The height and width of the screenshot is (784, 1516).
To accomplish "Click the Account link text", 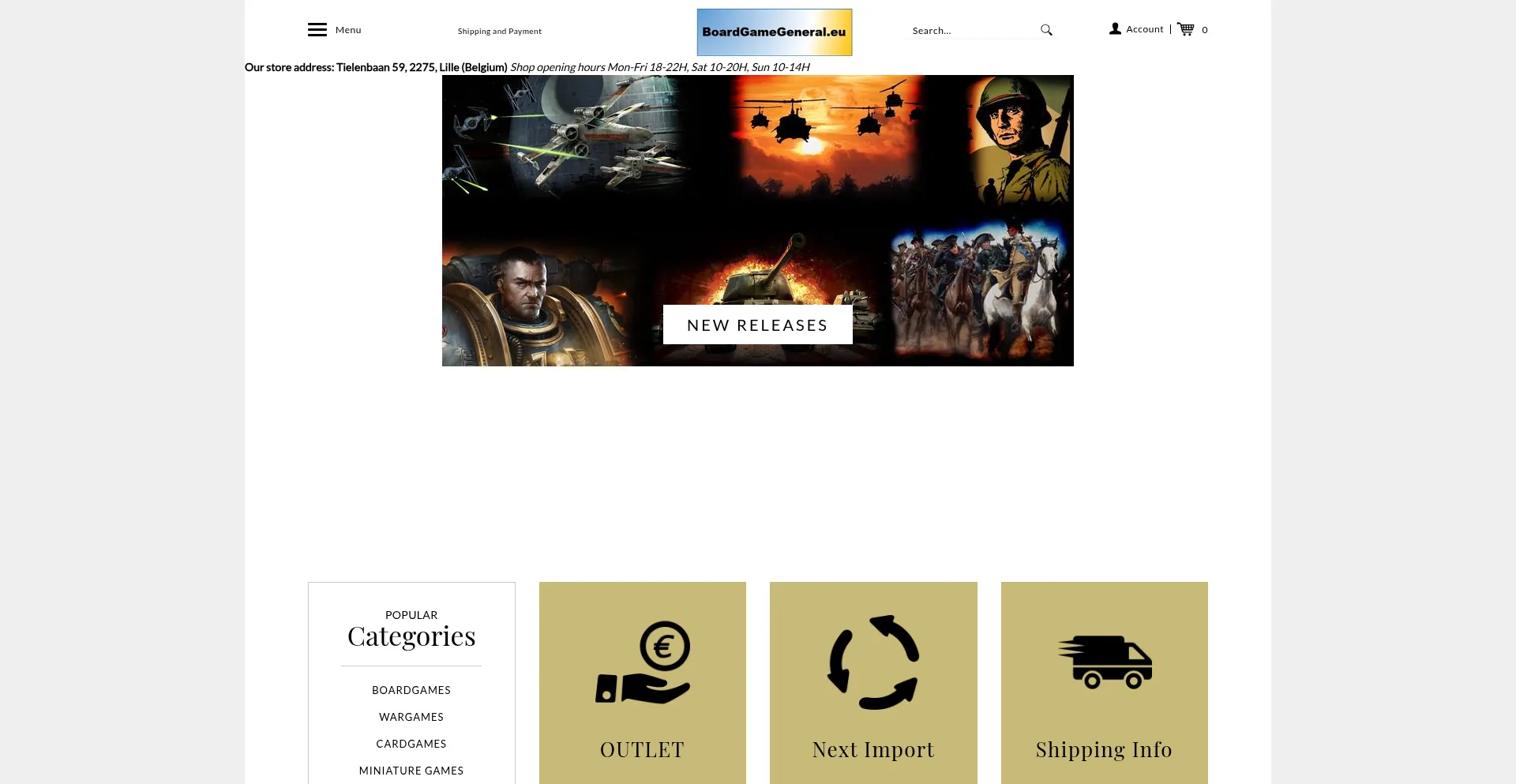I will [x=1145, y=29].
